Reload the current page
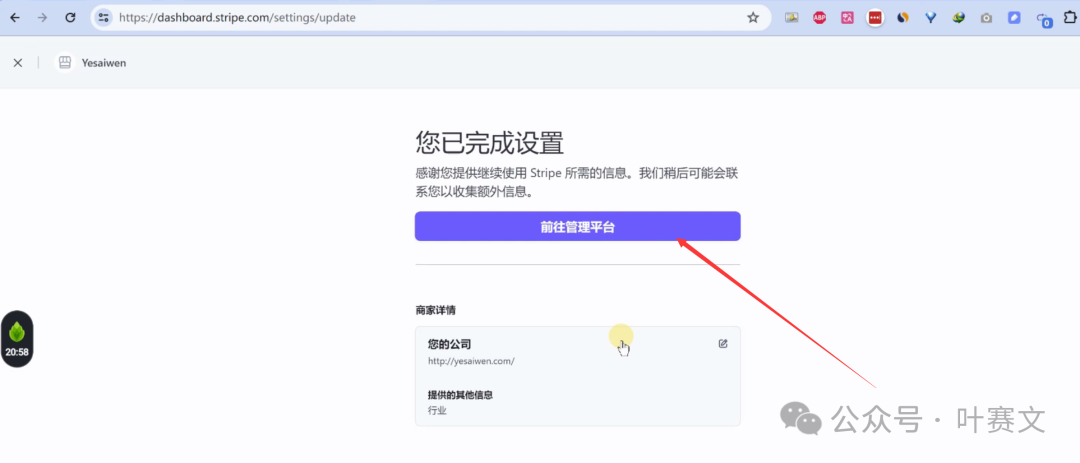Image resolution: width=1080 pixels, height=463 pixels. pyautogui.click(x=70, y=17)
